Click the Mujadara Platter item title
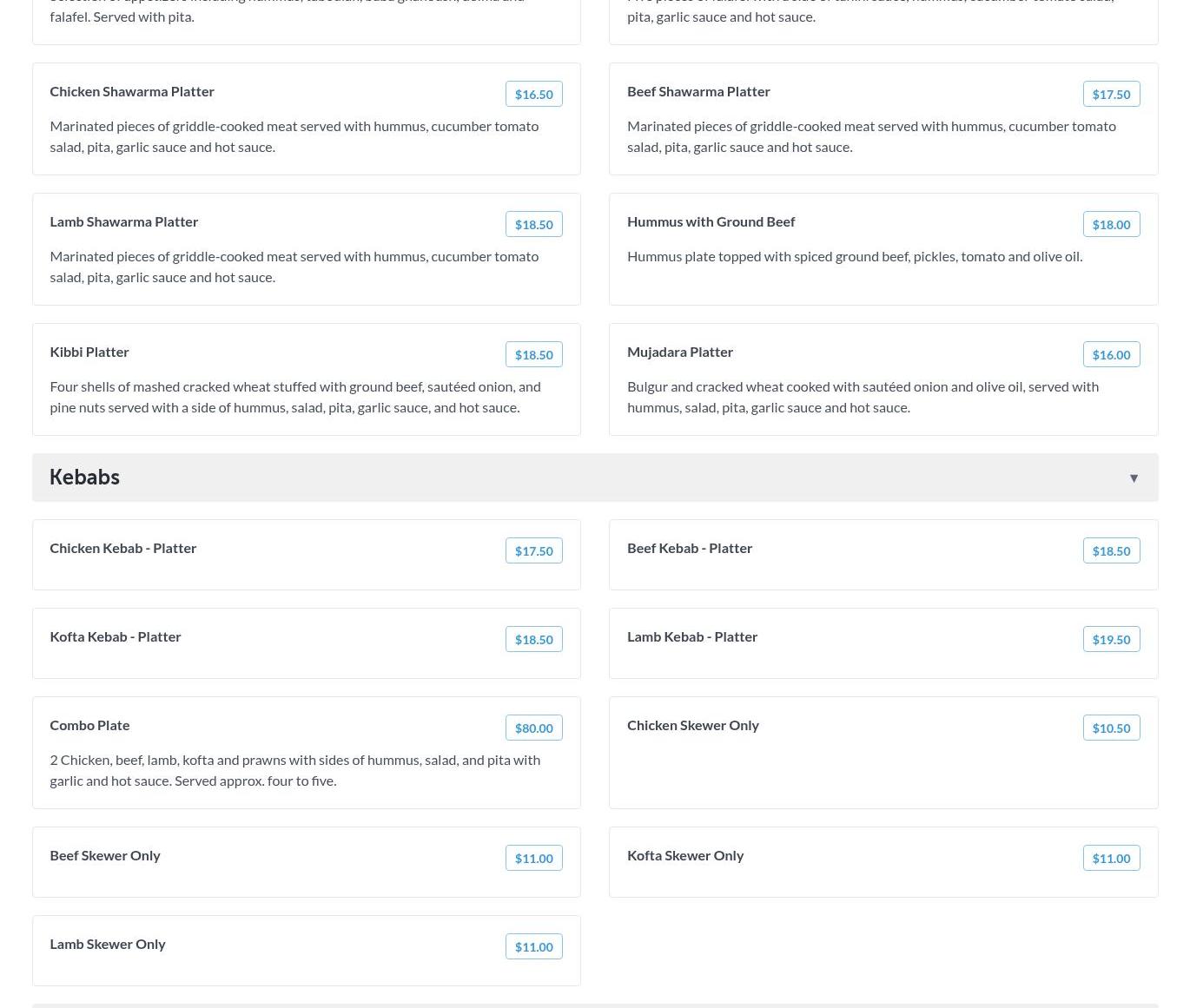The width and height of the screenshot is (1190, 1008). click(x=679, y=352)
